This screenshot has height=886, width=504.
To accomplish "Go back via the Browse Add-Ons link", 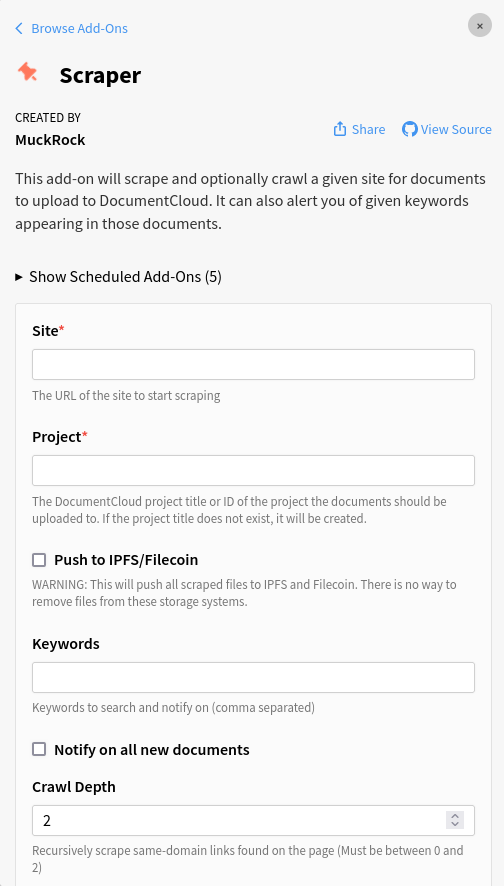I will [x=80, y=28].
